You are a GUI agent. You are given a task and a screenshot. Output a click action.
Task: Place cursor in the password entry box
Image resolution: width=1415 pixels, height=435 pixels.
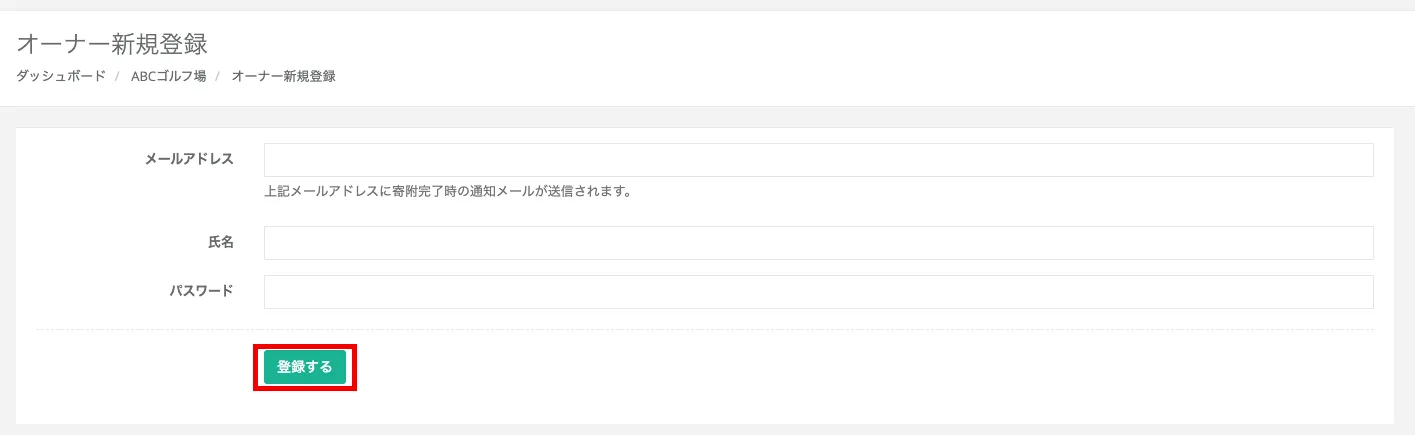[818, 292]
